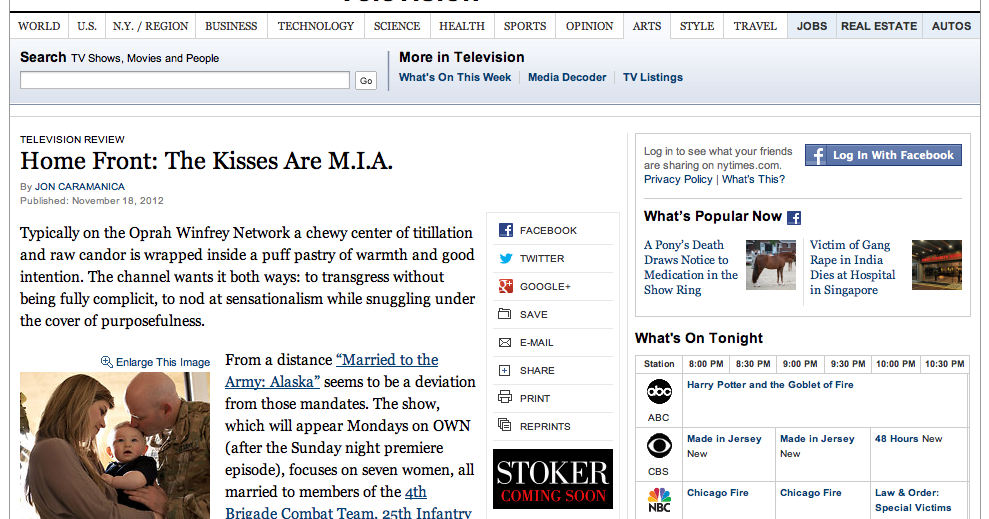Click the E-mail envelope icon
Screen dimensions: 989x519
505,342
